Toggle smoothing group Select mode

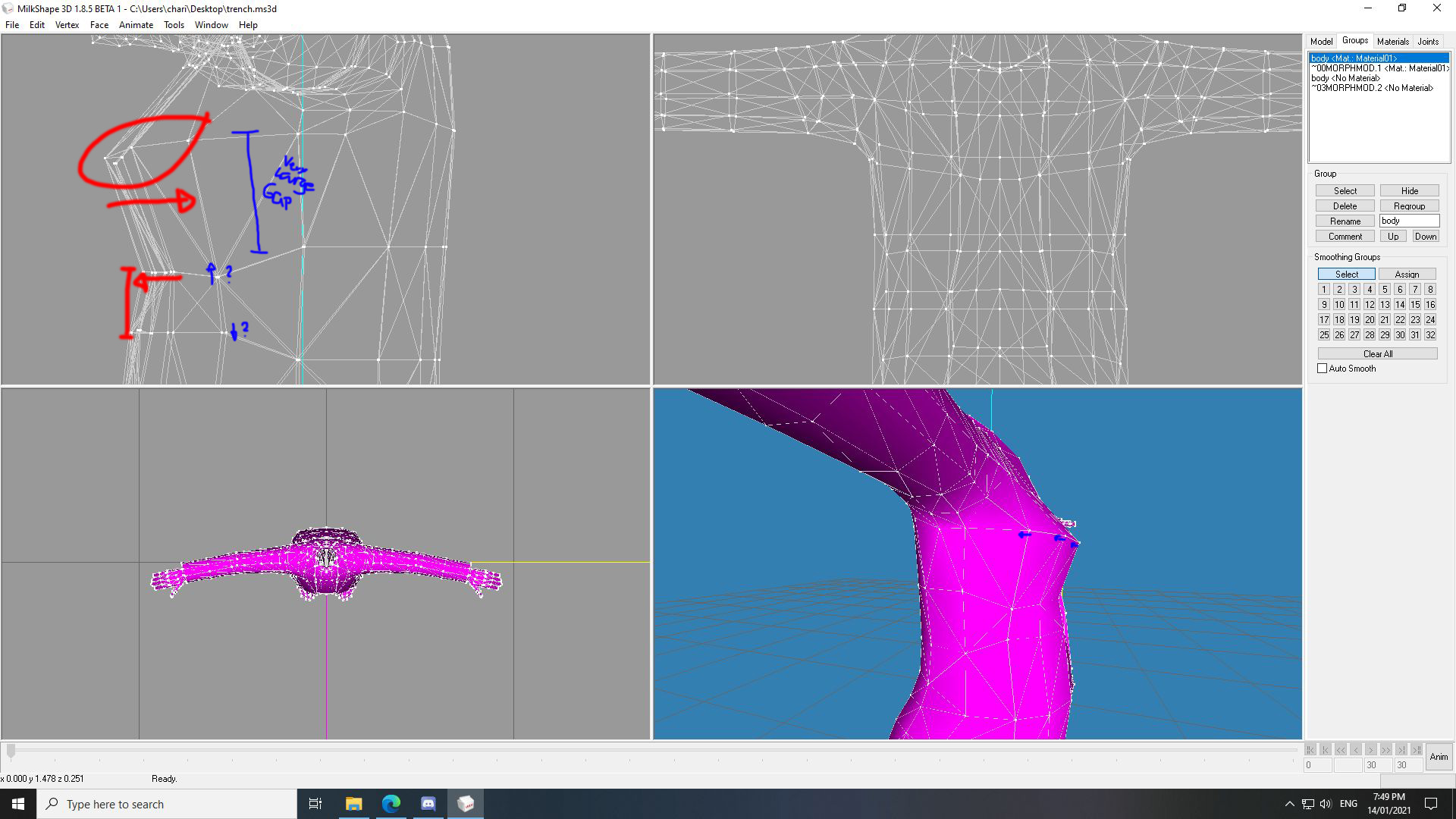(x=1346, y=275)
